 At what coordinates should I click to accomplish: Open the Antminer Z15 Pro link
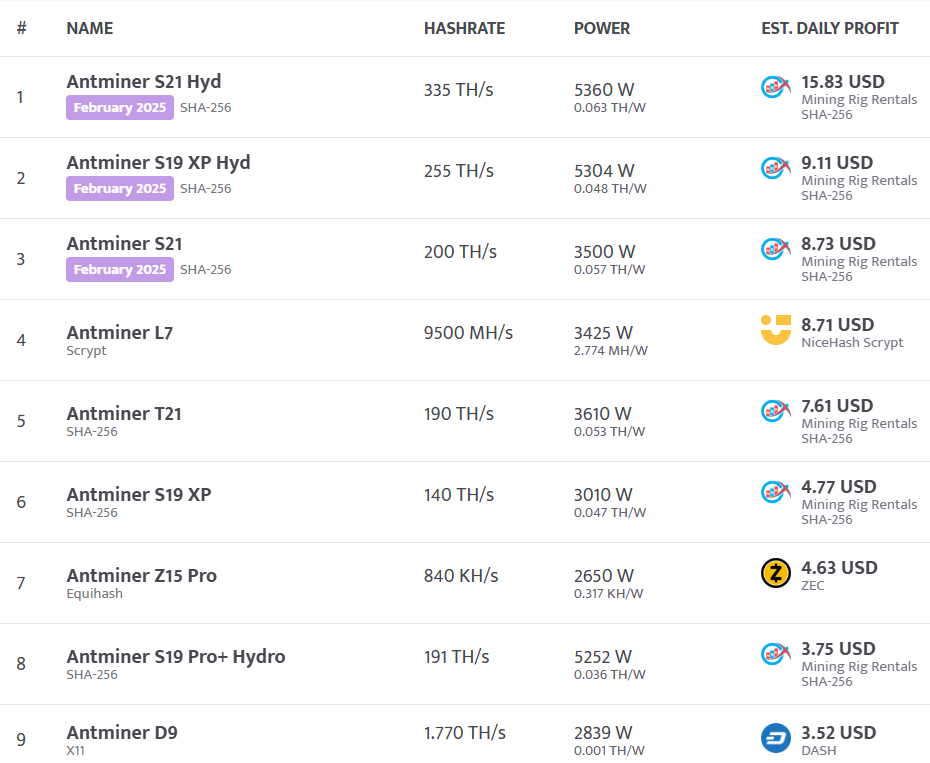coord(142,575)
